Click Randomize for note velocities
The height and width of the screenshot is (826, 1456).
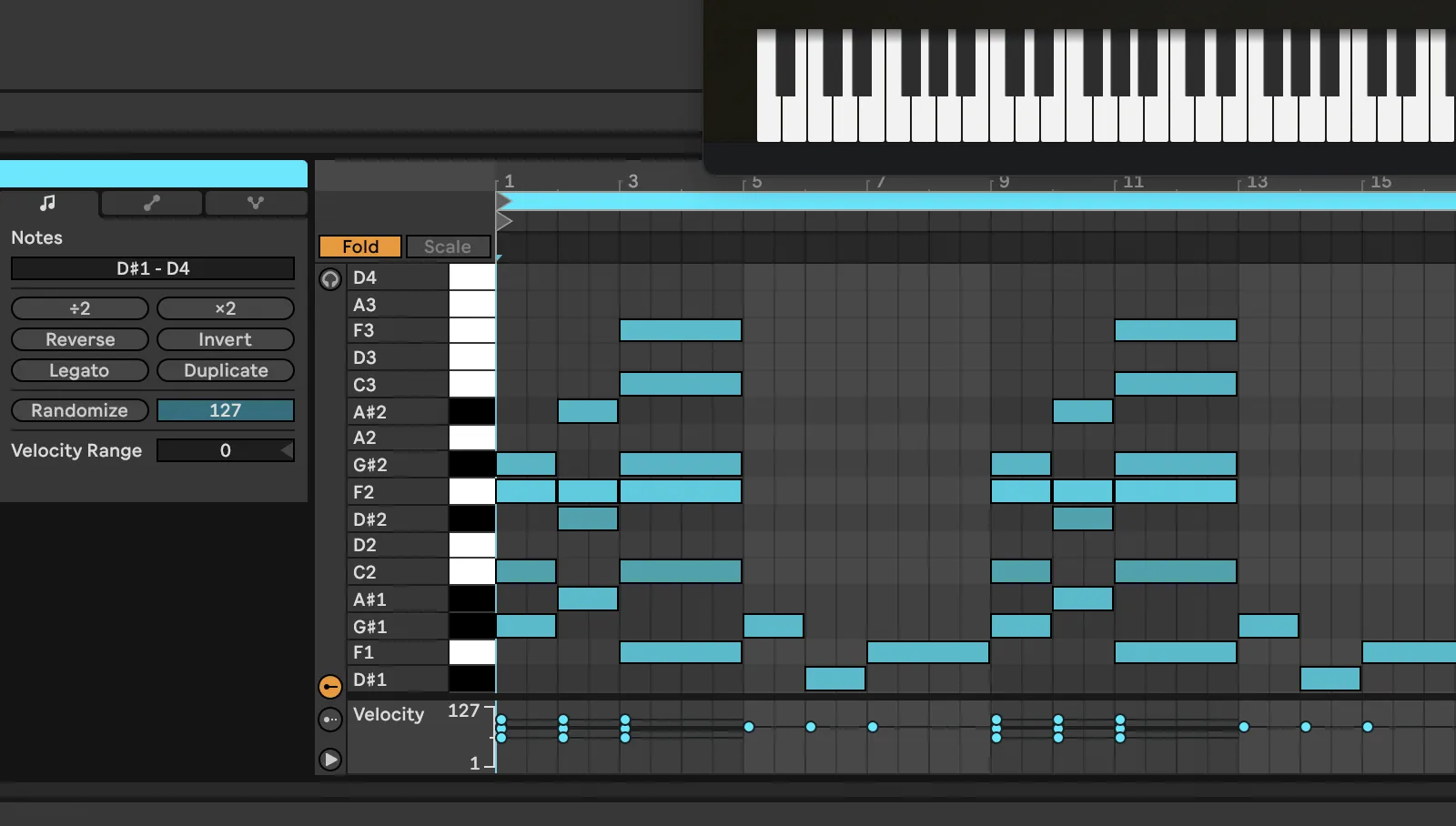[x=80, y=410]
